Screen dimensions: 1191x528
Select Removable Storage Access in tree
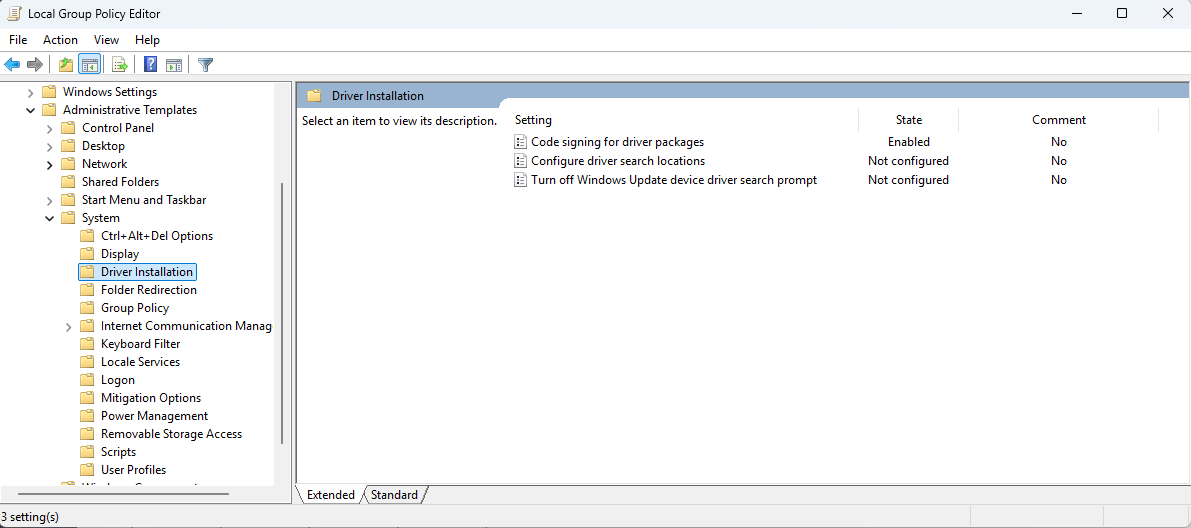(172, 435)
